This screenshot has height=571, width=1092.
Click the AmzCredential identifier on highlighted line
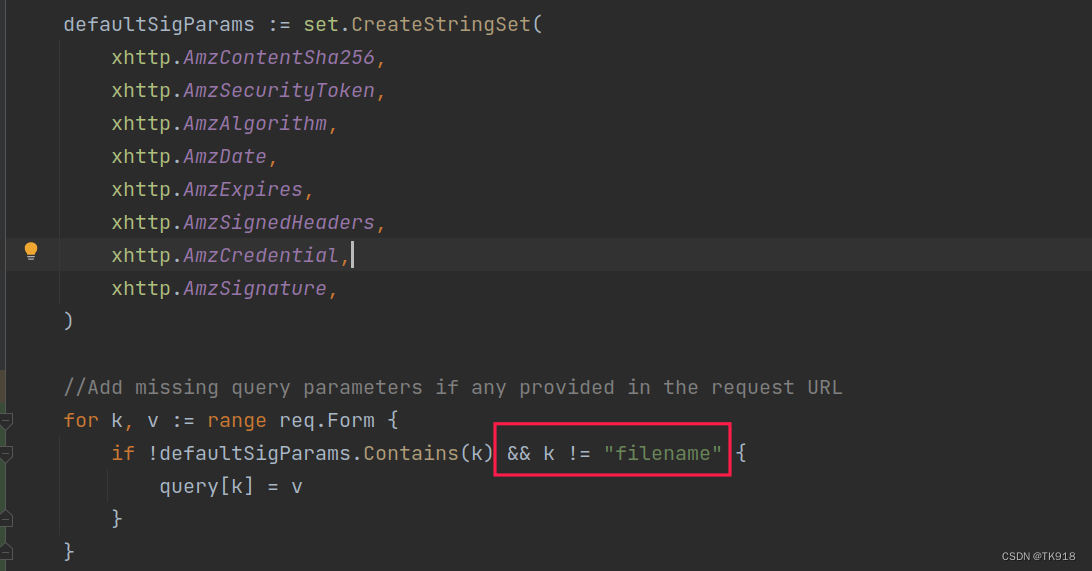coord(260,256)
